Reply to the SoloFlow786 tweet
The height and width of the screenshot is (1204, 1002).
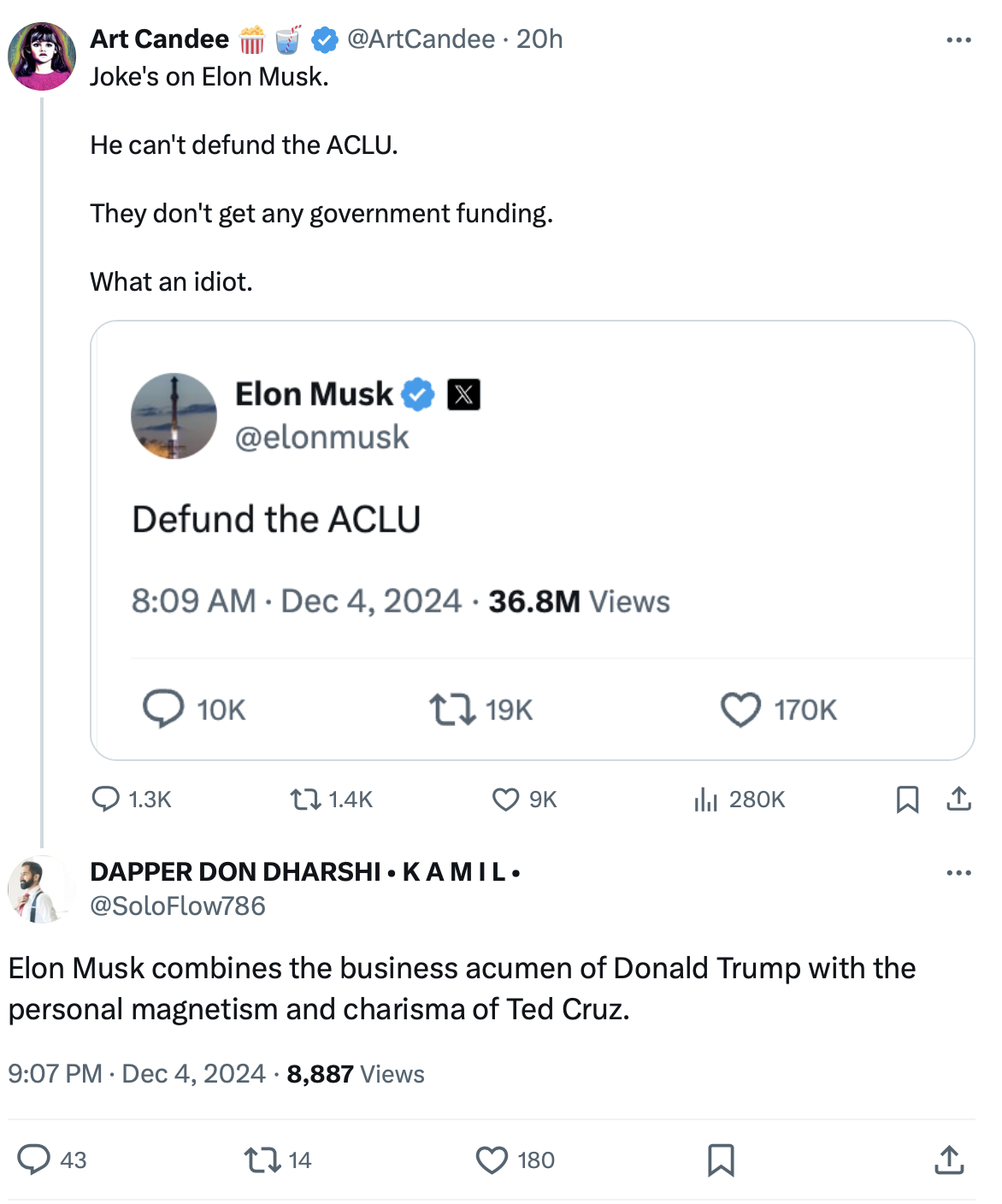[x=34, y=1160]
